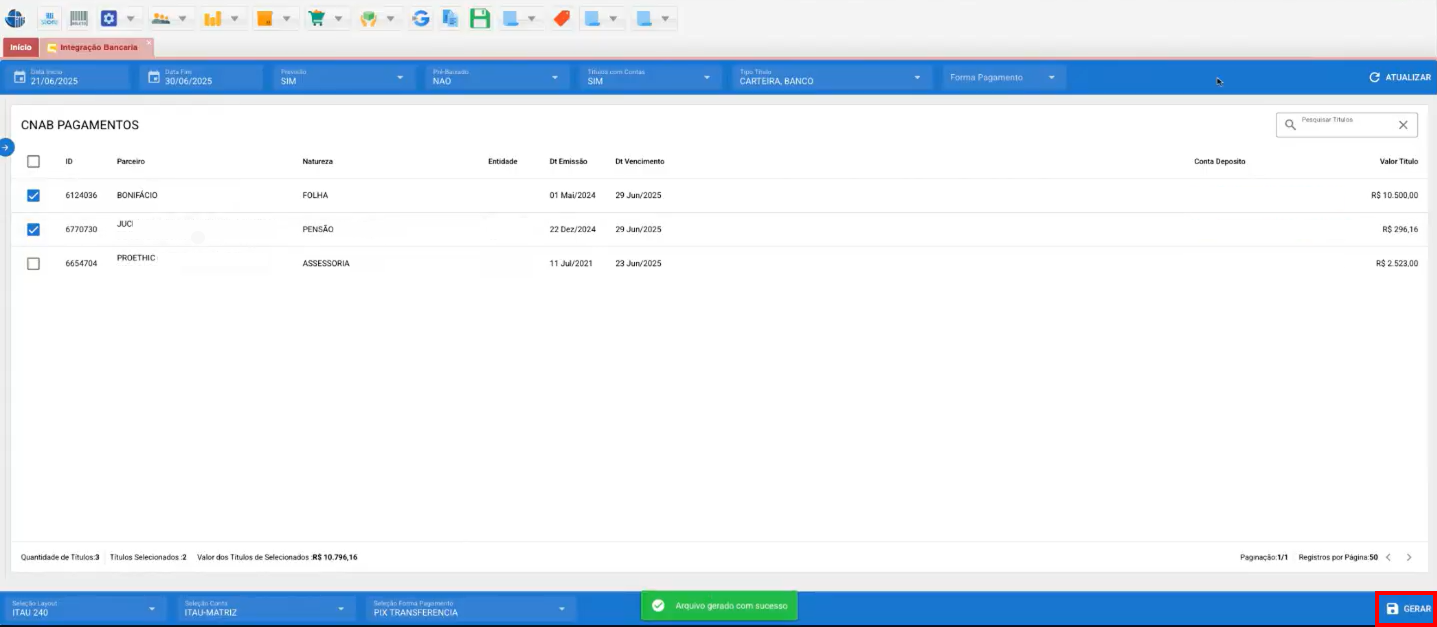
Task: Clear the search with the X icon
Action: pyautogui.click(x=1403, y=125)
